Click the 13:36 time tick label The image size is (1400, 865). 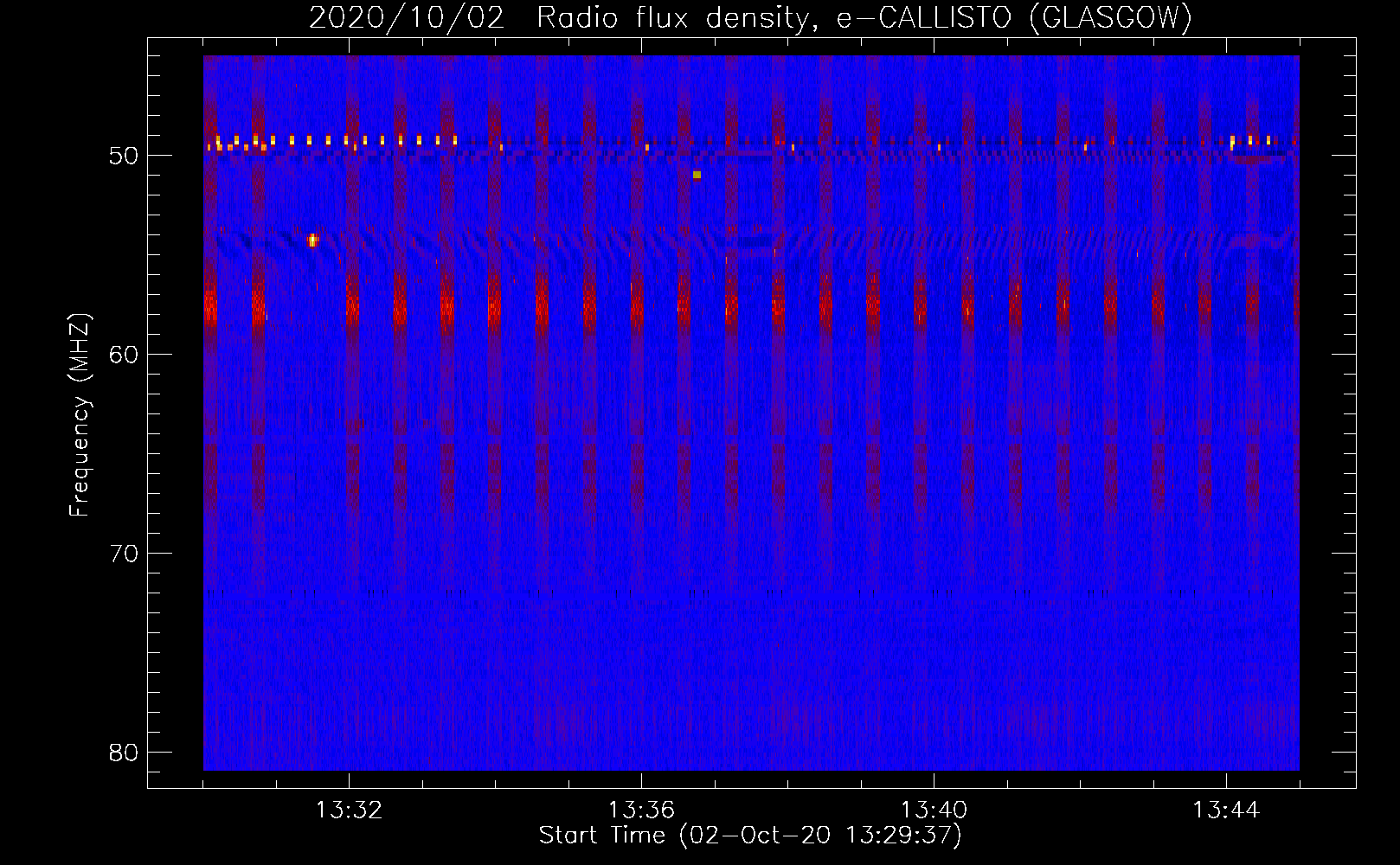click(641, 811)
